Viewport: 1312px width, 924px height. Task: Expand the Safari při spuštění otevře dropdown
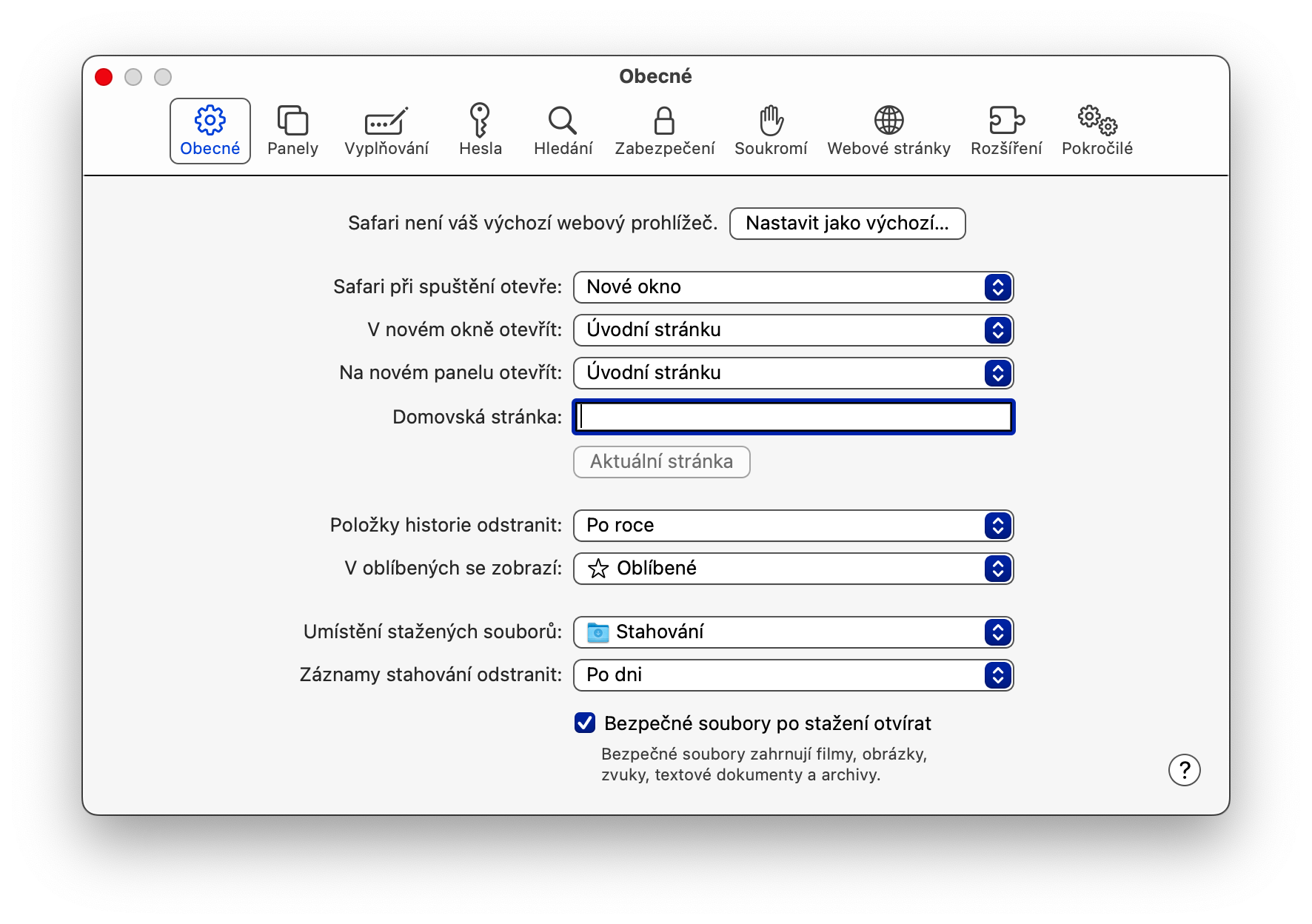click(793, 287)
